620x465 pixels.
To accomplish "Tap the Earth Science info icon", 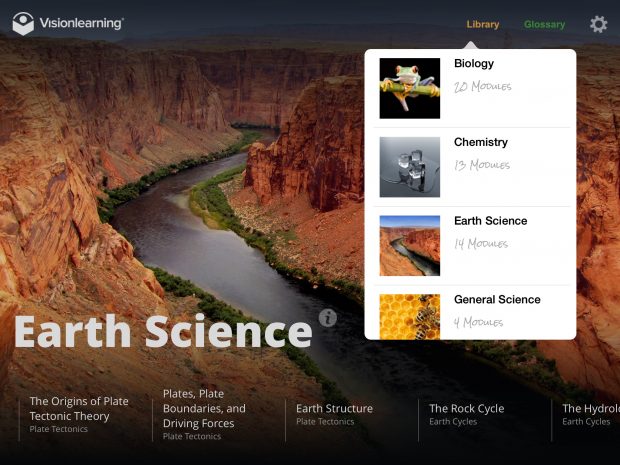I will coord(328,318).
